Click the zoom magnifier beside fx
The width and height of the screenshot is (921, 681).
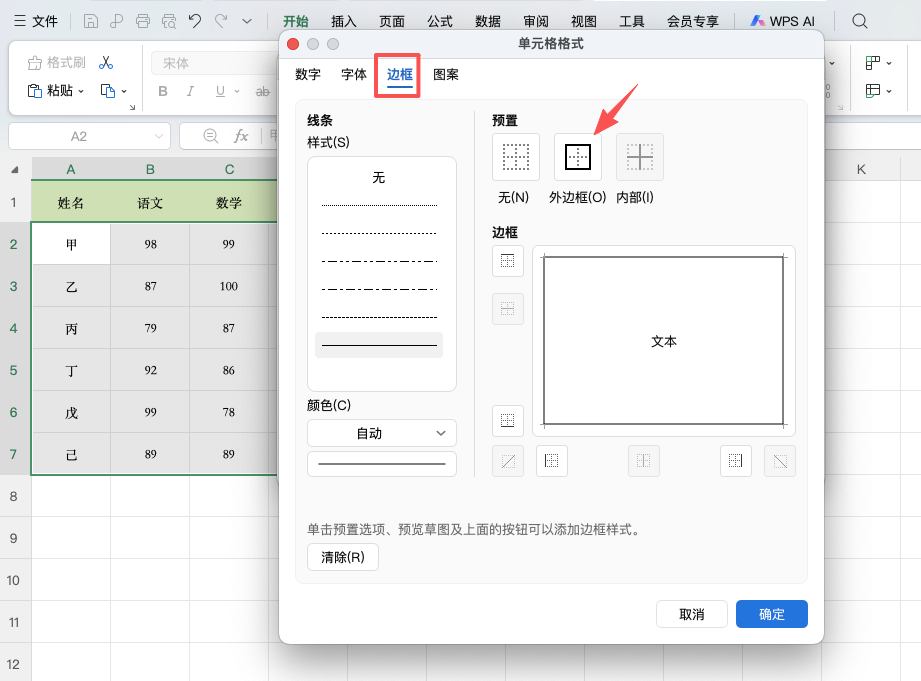(x=211, y=136)
